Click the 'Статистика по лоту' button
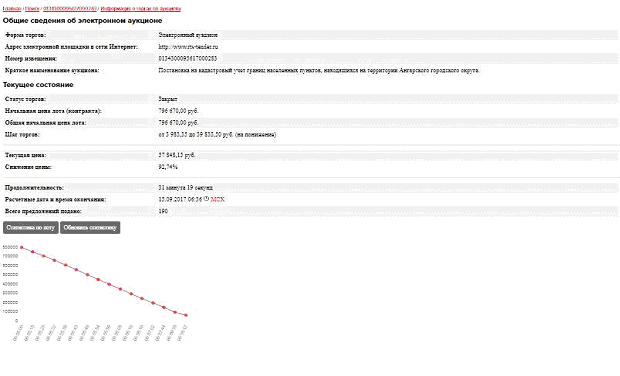This screenshot has width=620, height=376. (x=30, y=228)
